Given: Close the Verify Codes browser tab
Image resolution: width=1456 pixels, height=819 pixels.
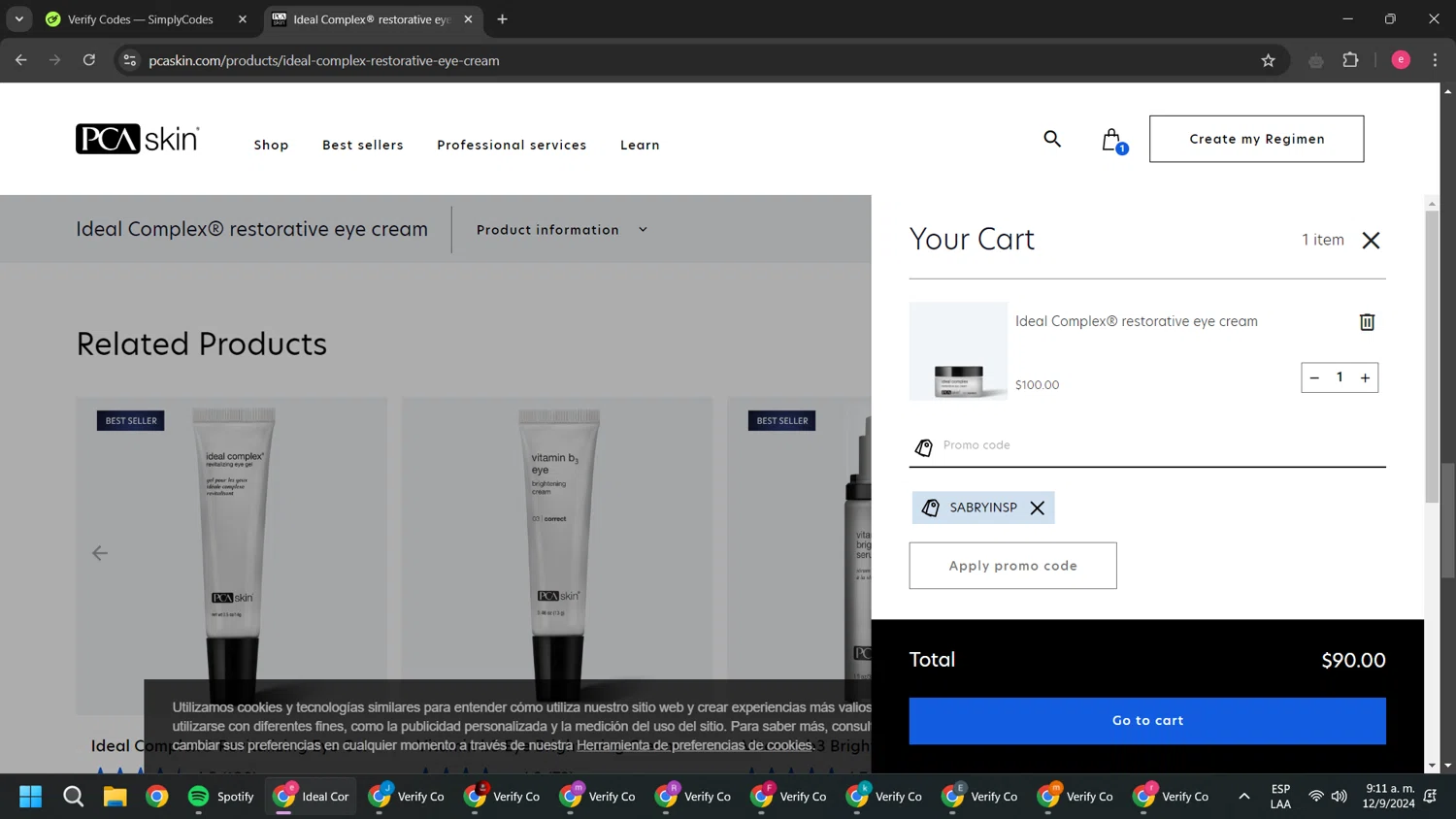Looking at the screenshot, I should [243, 19].
